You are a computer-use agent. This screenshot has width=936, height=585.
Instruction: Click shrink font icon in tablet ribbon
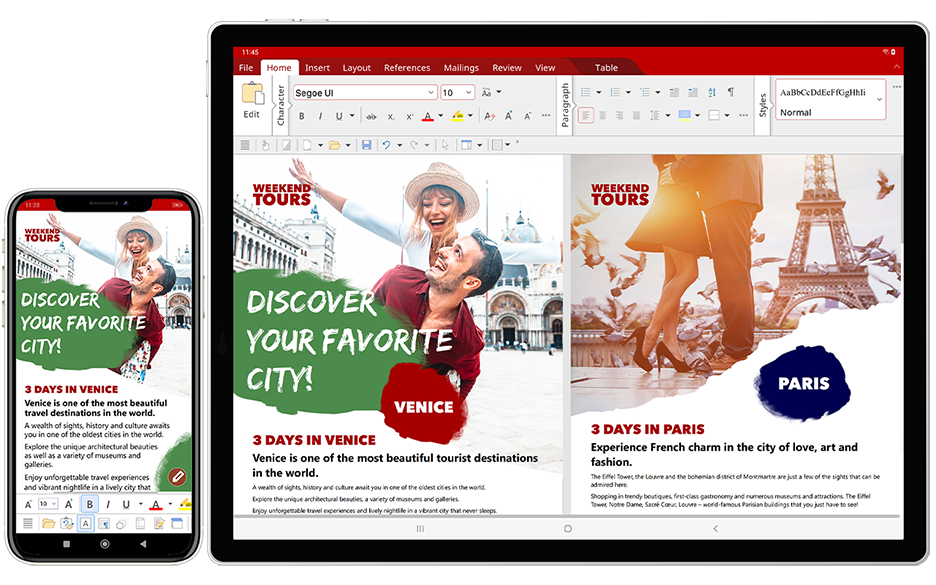[x=528, y=116]
